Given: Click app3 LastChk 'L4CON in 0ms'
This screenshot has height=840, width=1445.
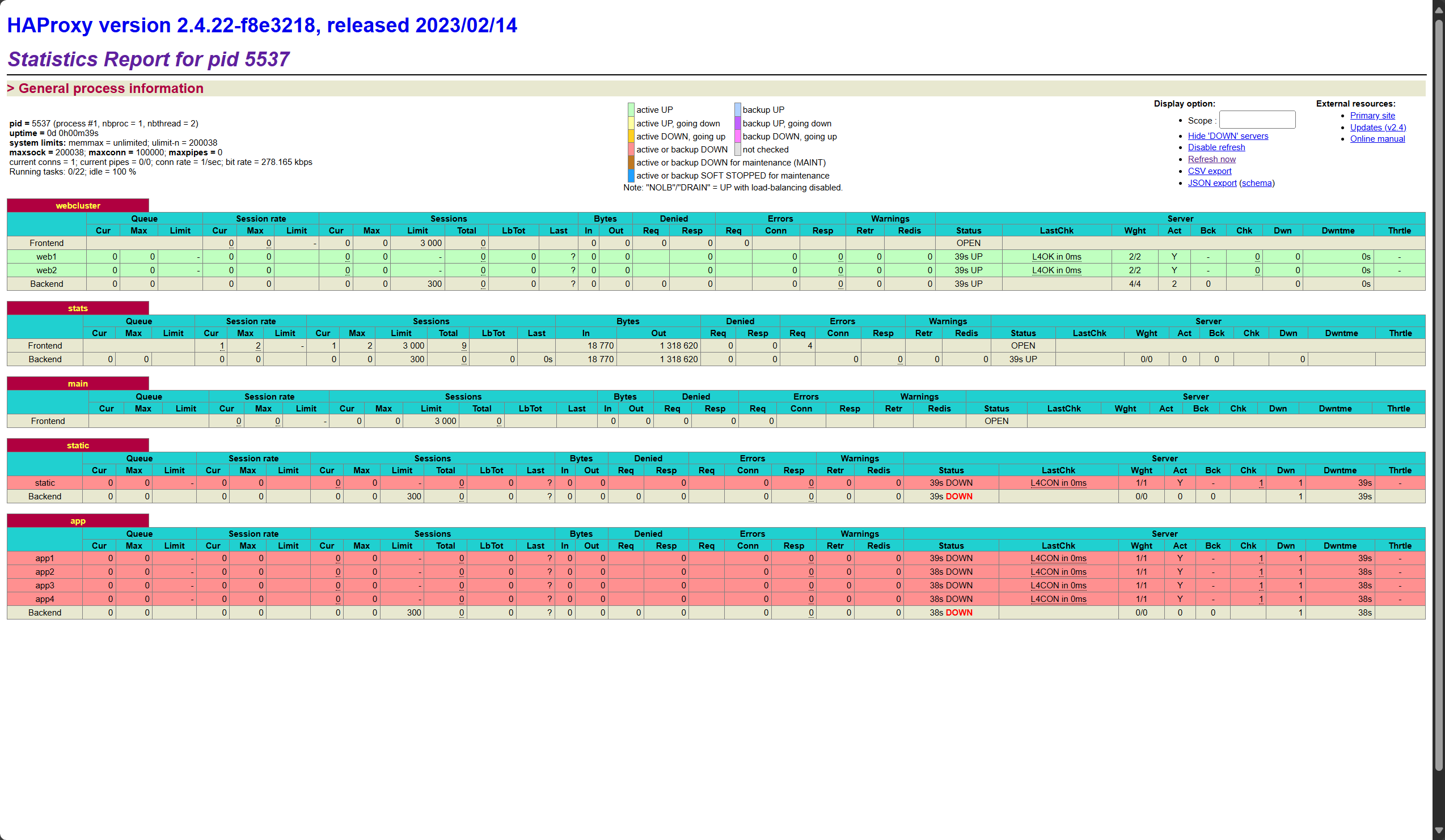Looking at the screenshot, I should click(x=1058, y=586).
